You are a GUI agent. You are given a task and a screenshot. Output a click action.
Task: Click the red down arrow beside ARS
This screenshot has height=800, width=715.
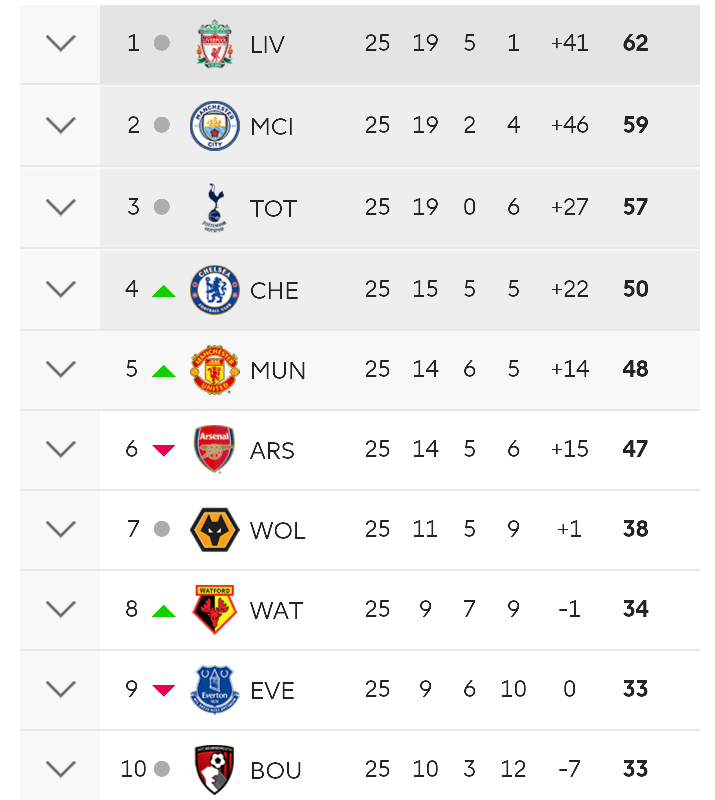pyautogui.click(x=164, y=450)
